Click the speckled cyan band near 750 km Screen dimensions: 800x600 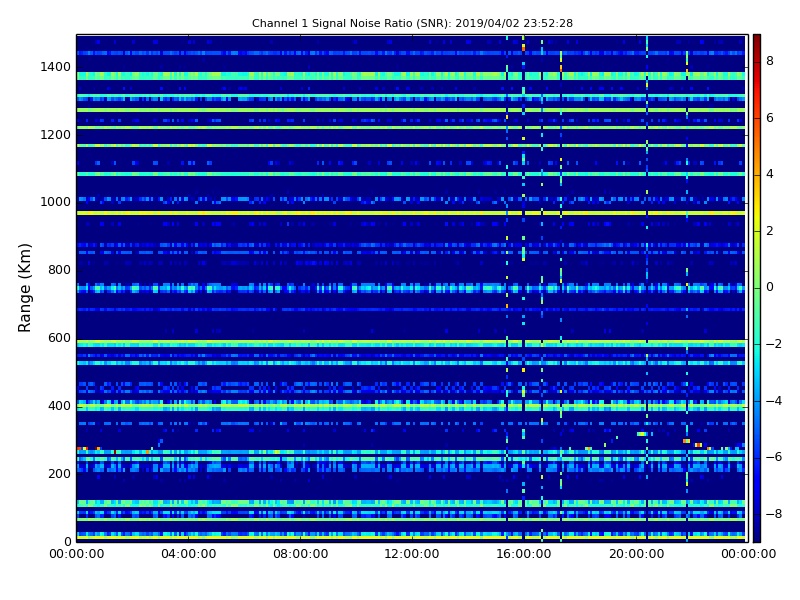click(411, 288)
